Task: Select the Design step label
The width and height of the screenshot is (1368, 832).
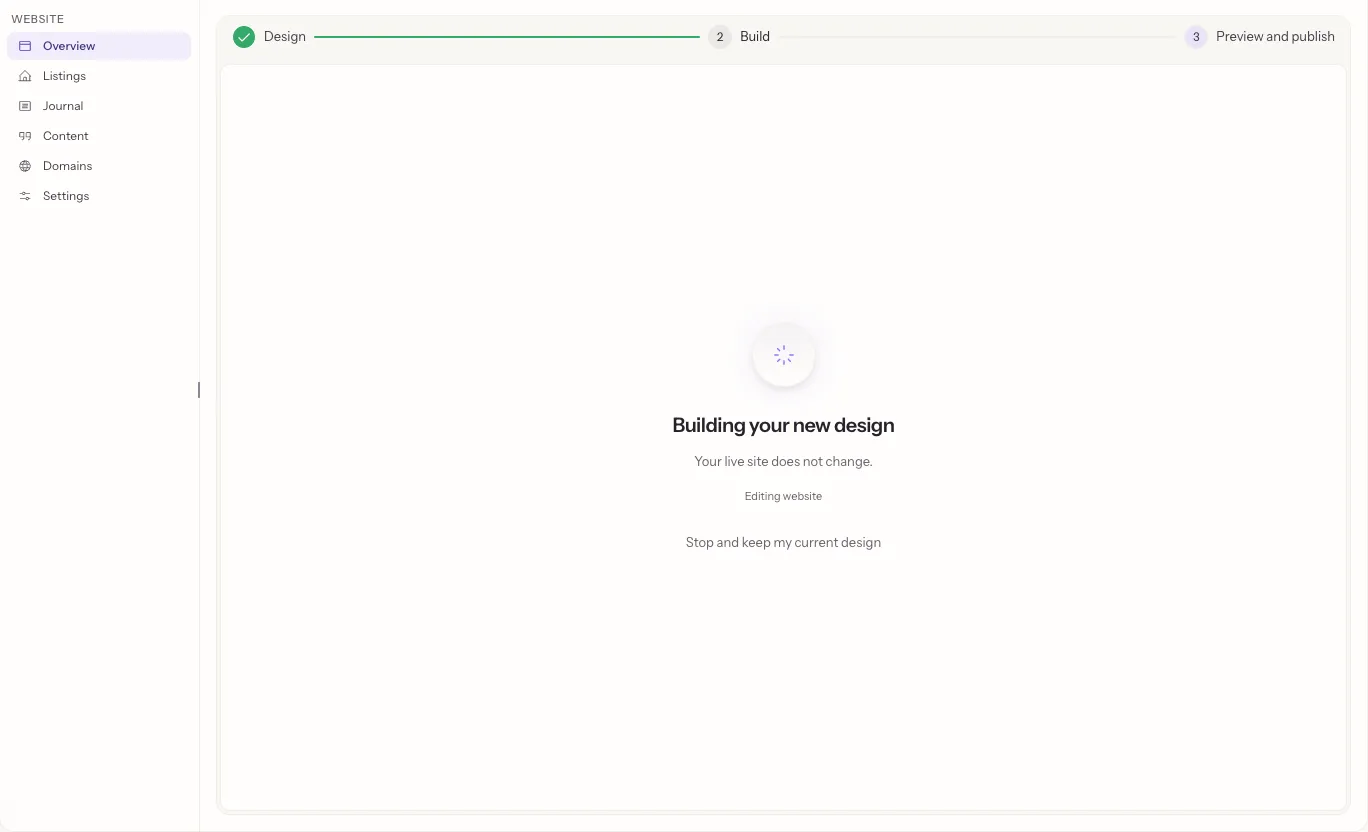Action: point(285,37)
